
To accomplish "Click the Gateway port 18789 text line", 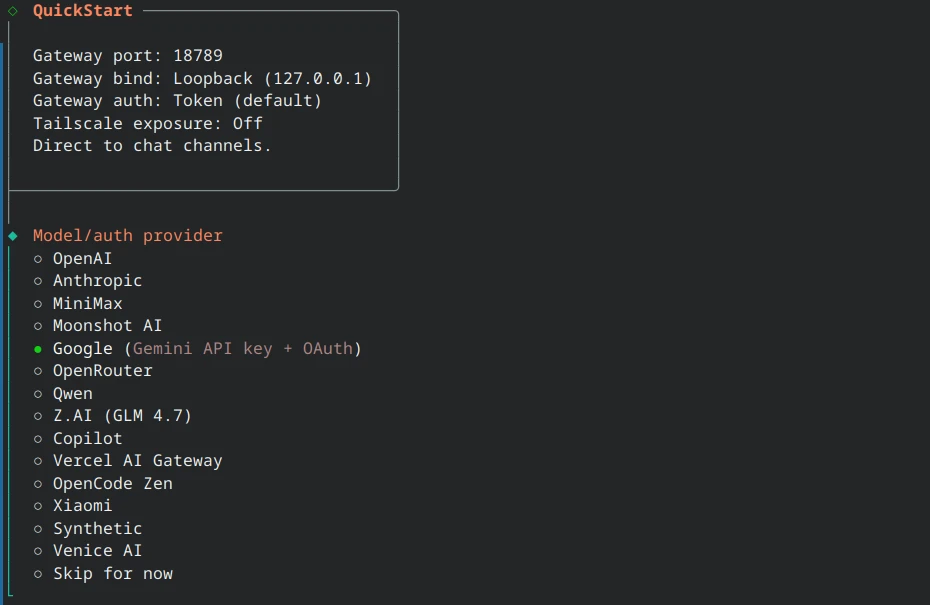I will [x=128, y=55].
